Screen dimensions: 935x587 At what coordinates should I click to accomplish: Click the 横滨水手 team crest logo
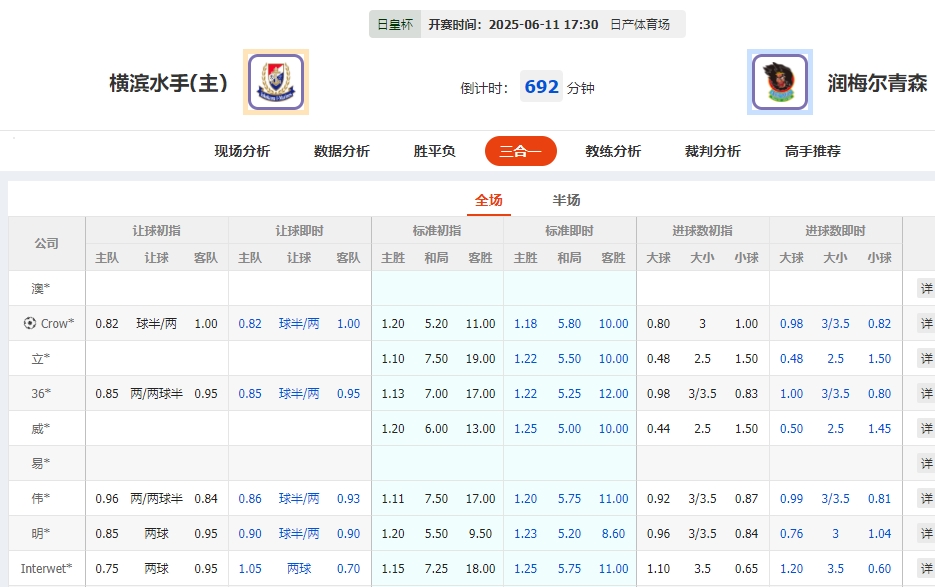click(275, 82)
